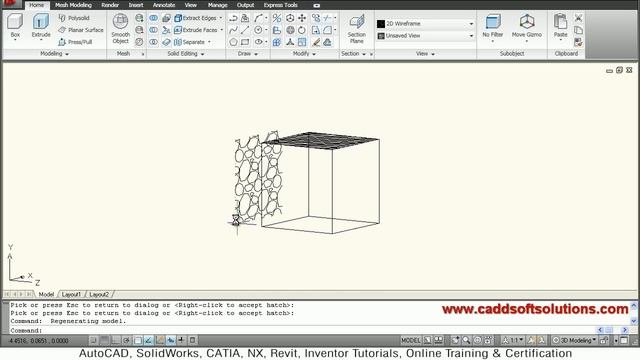This screenshot has width=640, height=360.
Task: Open the Insert ribbon tab
Action: [x=136, y=5]
